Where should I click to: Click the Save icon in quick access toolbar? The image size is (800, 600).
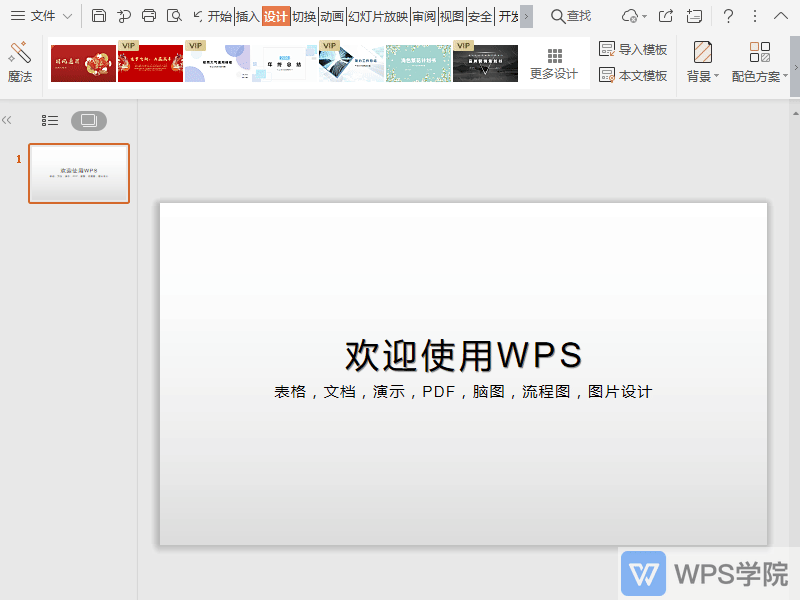tap(99, 16)
